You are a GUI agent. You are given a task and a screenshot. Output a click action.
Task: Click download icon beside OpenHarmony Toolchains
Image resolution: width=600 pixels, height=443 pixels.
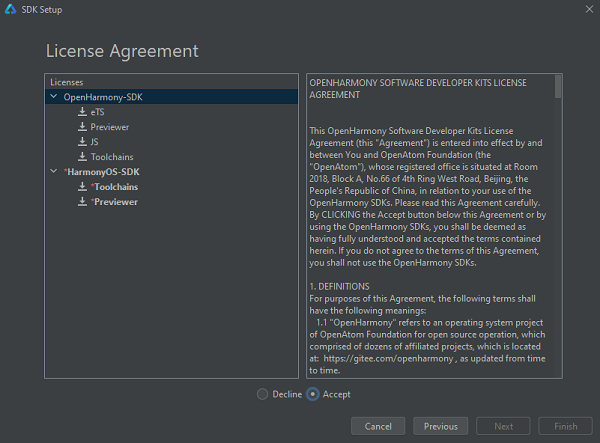pos(82,157)
